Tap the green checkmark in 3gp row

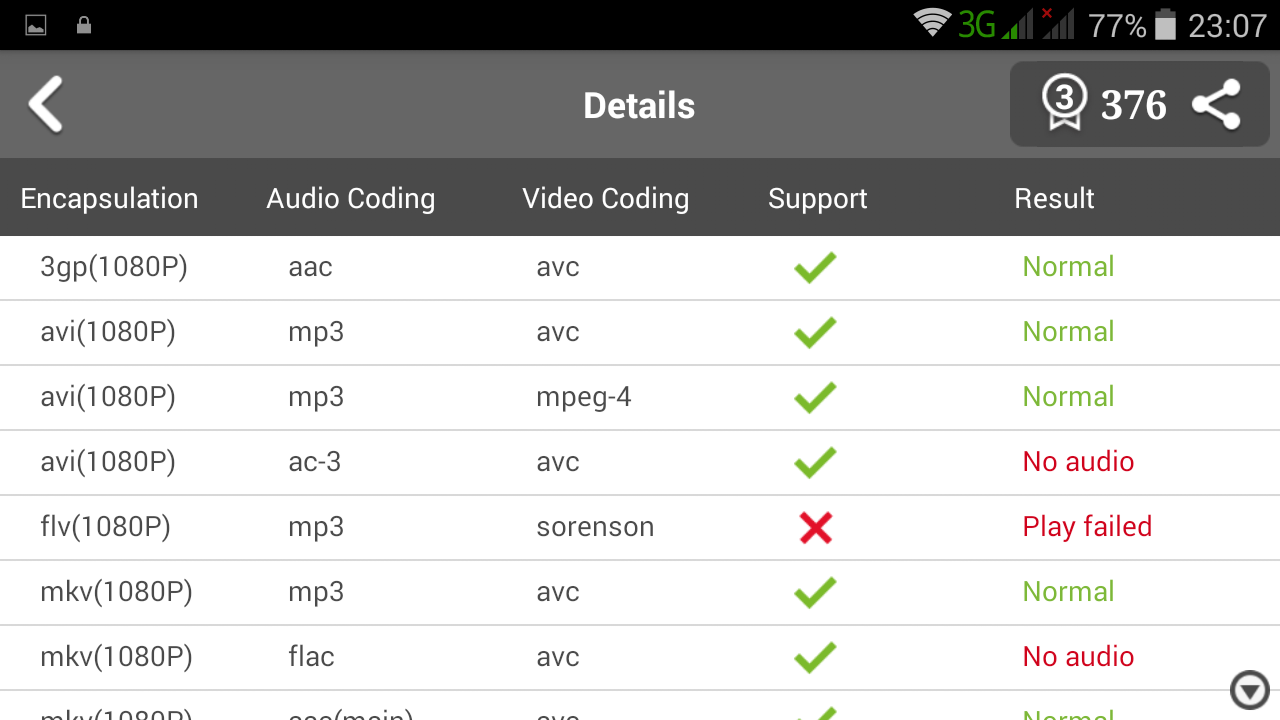tap(815, 268)
